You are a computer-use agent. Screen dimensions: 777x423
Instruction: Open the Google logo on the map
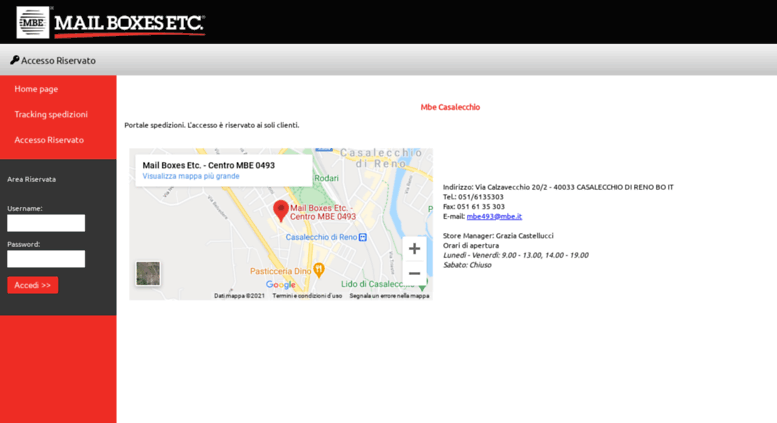[x=280, y=284]
